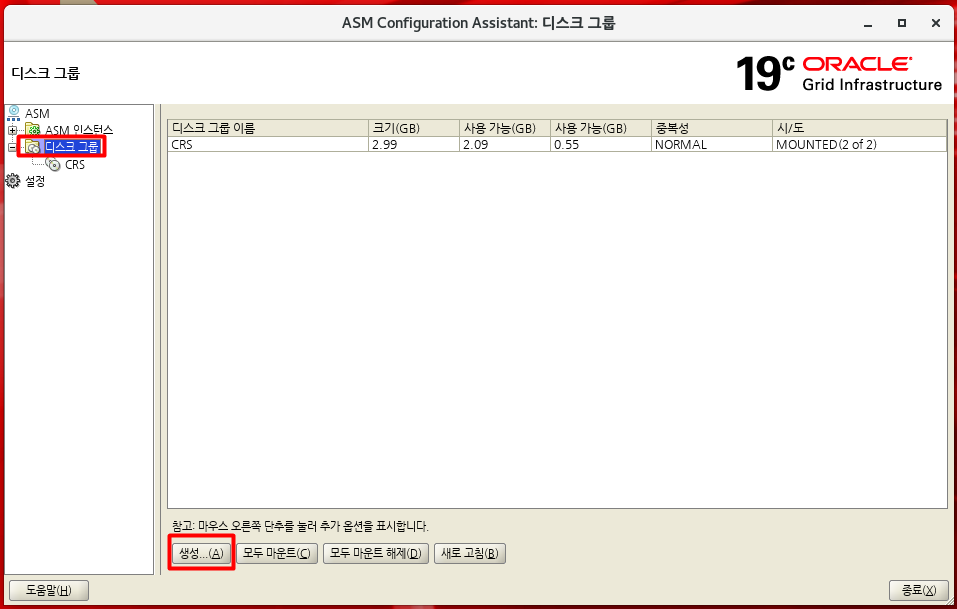Expand the ASM 인스턴스 tree node
Screen dimensions: 957x609
[12, 130]
